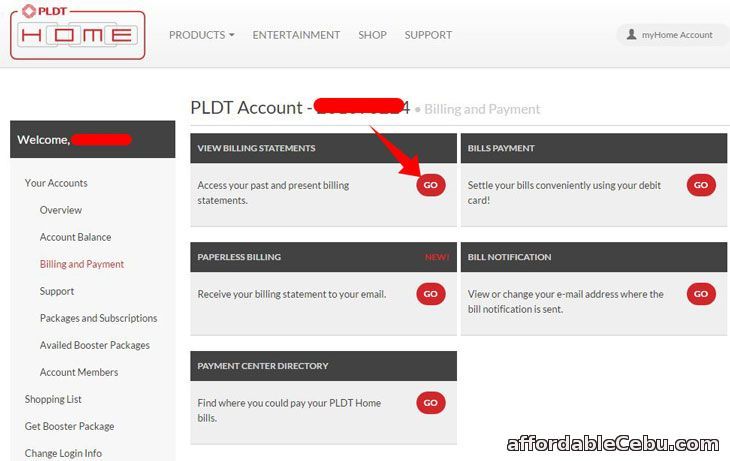Open Shopping List in the sidebar
Viewport: 730px width, 461px height.
[x=53, y=399]
